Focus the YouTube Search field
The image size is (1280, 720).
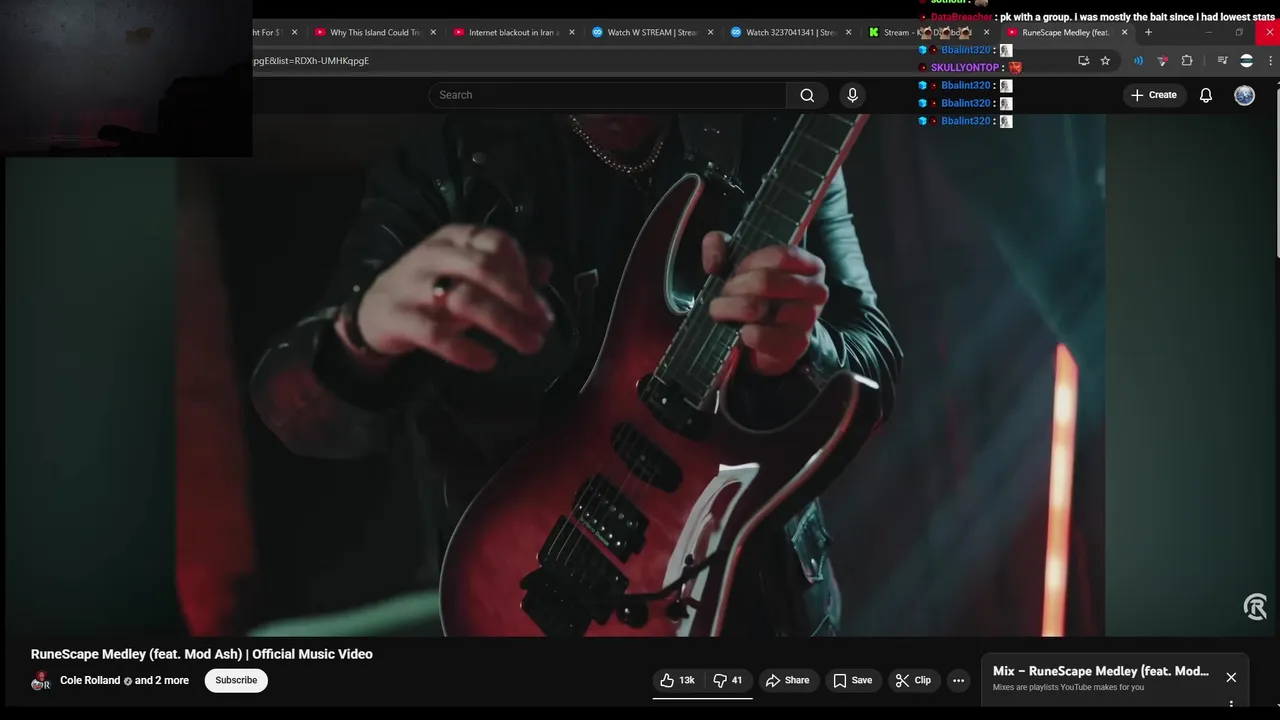[607, 95]
